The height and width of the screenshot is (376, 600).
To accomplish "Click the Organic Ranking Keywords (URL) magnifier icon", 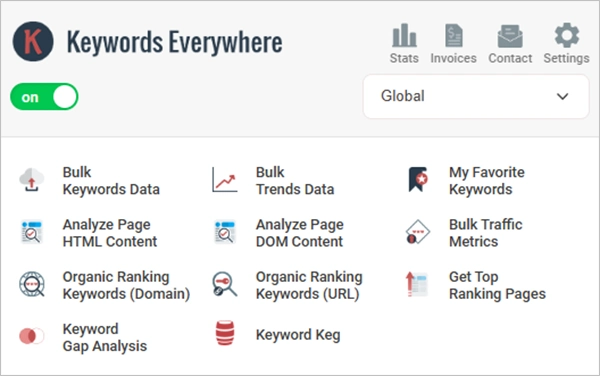I will 225,284.
